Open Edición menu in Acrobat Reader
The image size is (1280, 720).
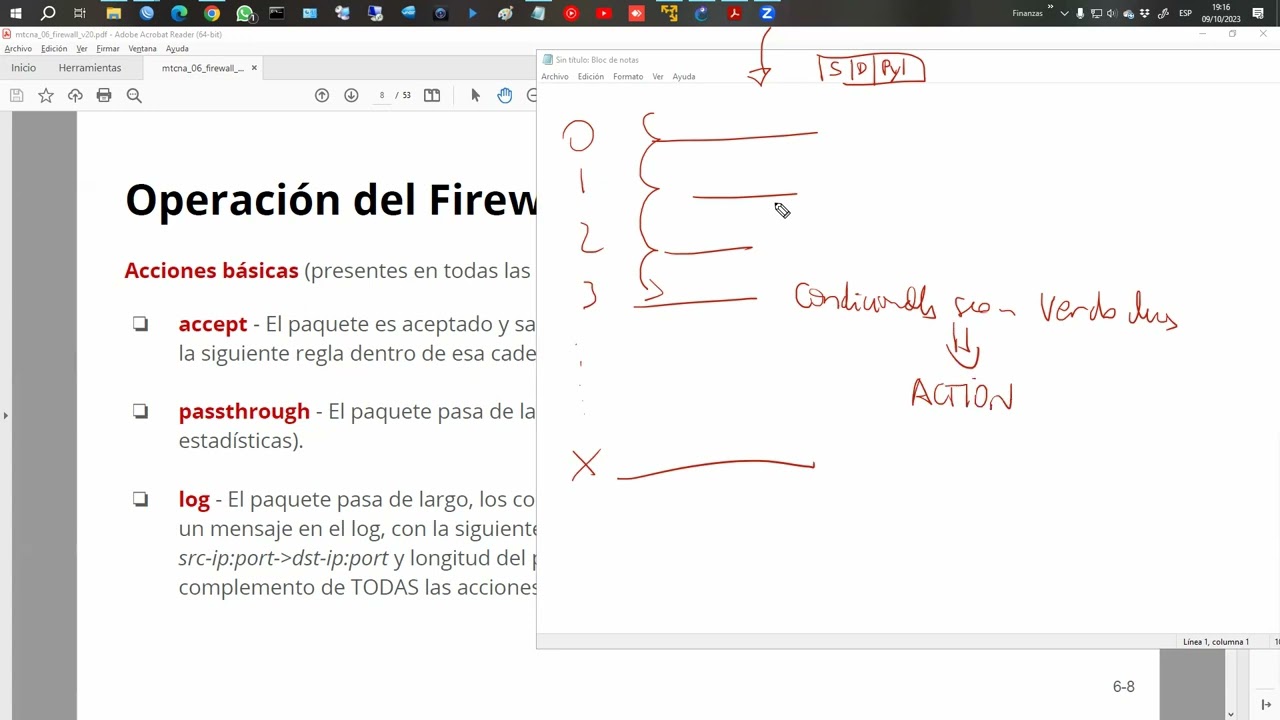tap(54, 48)
